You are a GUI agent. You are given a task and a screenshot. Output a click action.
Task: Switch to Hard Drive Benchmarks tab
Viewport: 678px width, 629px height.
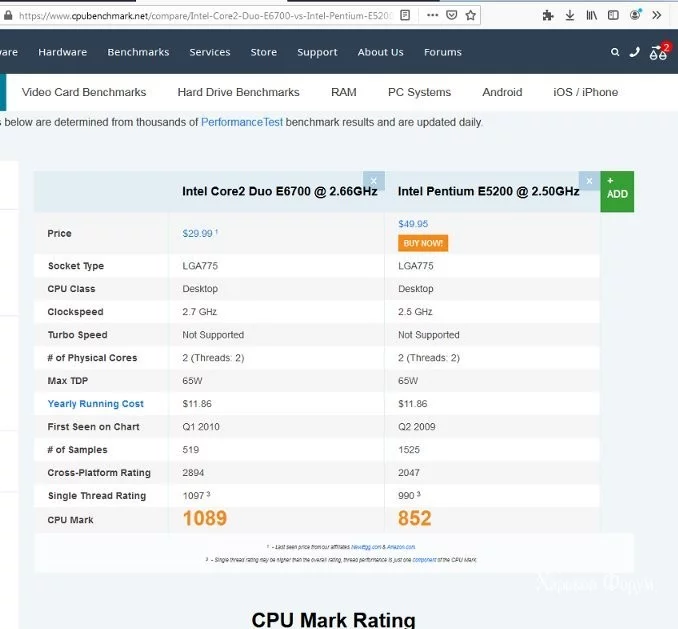pos(238,92)
